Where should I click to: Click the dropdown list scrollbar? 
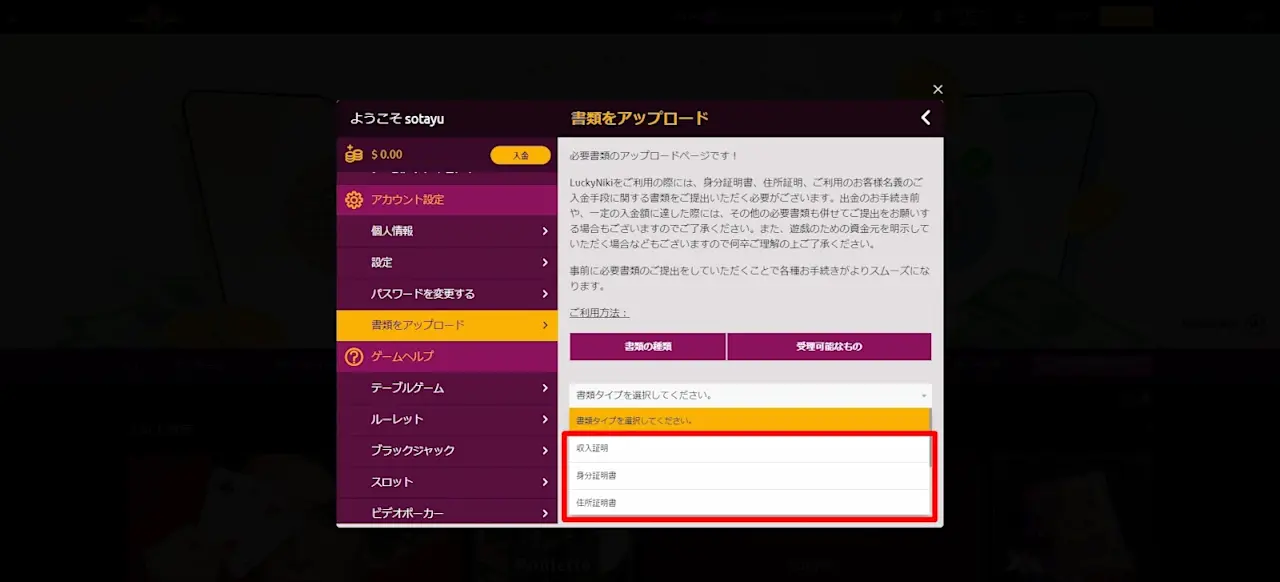[931, 438]
